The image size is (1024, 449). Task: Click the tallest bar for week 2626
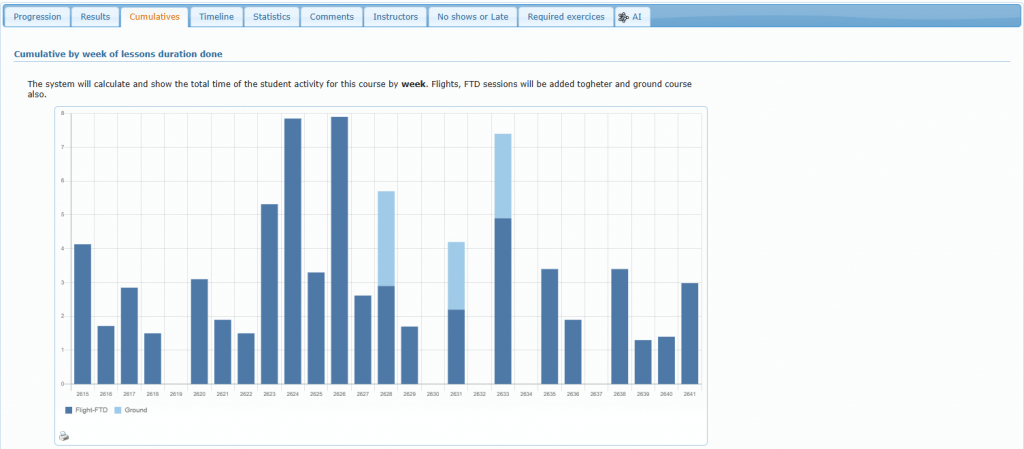(340, 251)
